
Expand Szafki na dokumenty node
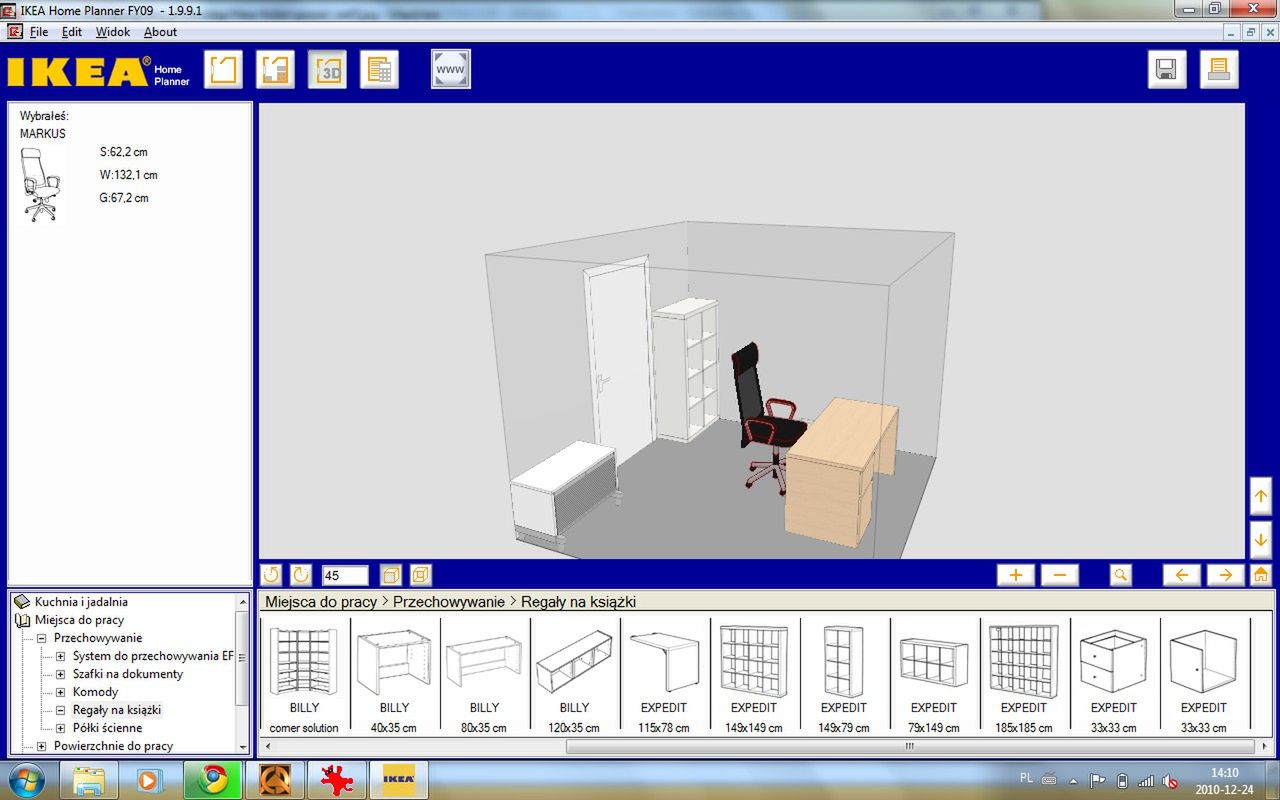(60, 674)
